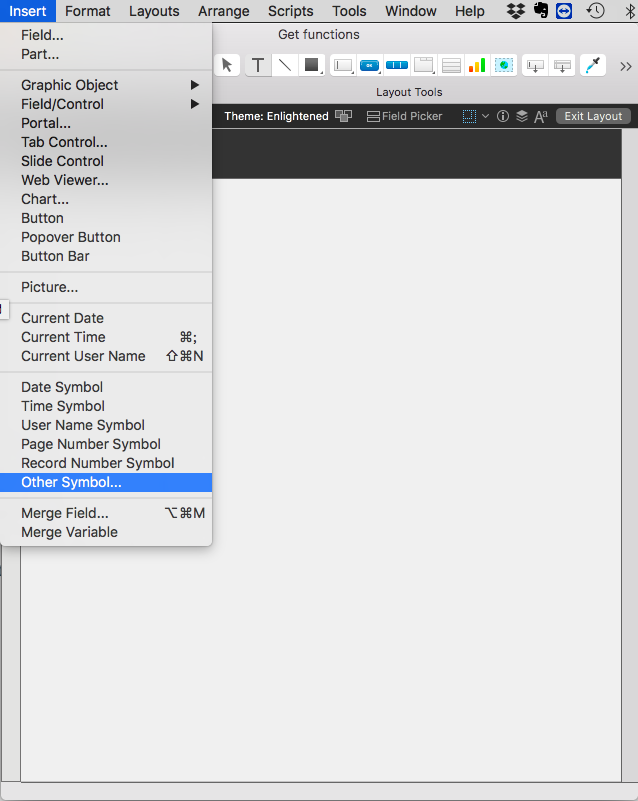Open the Help menu
Image resolution: width=638 pixels, height=801 pixels.
point(470,11)
